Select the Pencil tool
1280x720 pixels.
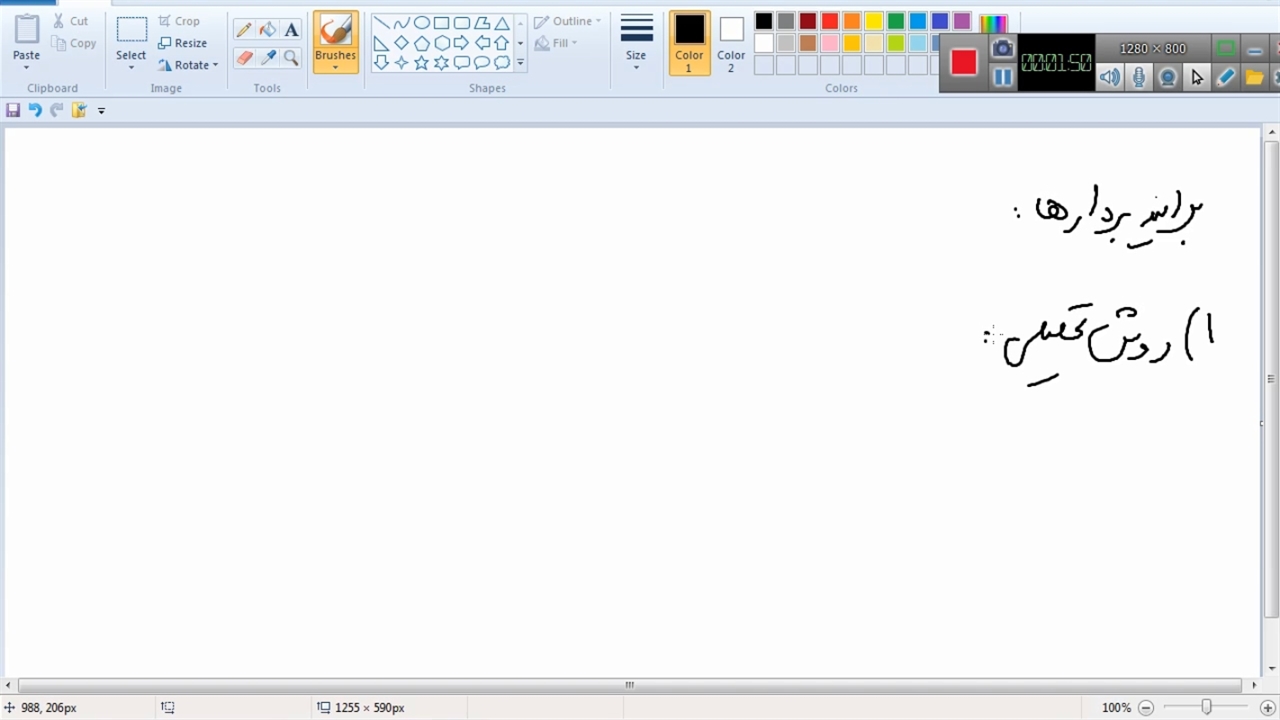(244, 30)
